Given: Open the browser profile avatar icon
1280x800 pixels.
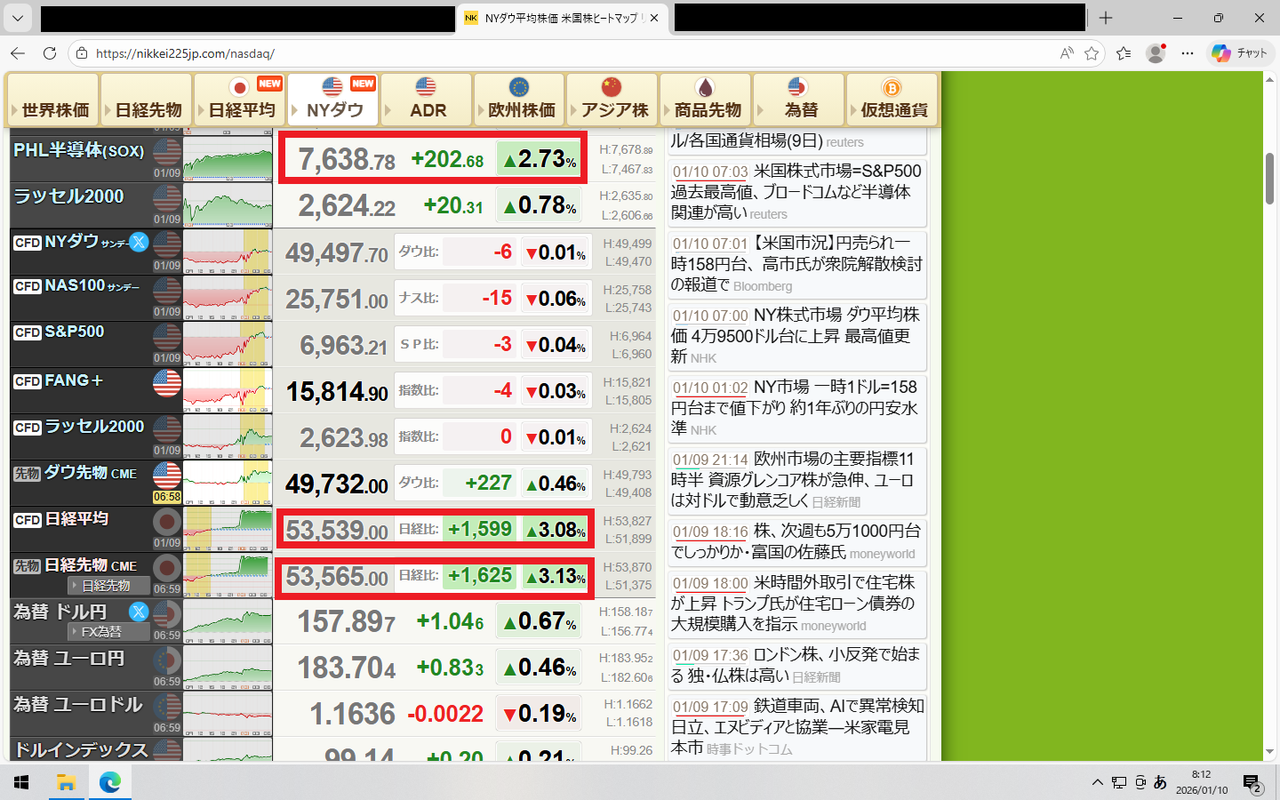Looking at the screenshot, I should point(1156,53).
